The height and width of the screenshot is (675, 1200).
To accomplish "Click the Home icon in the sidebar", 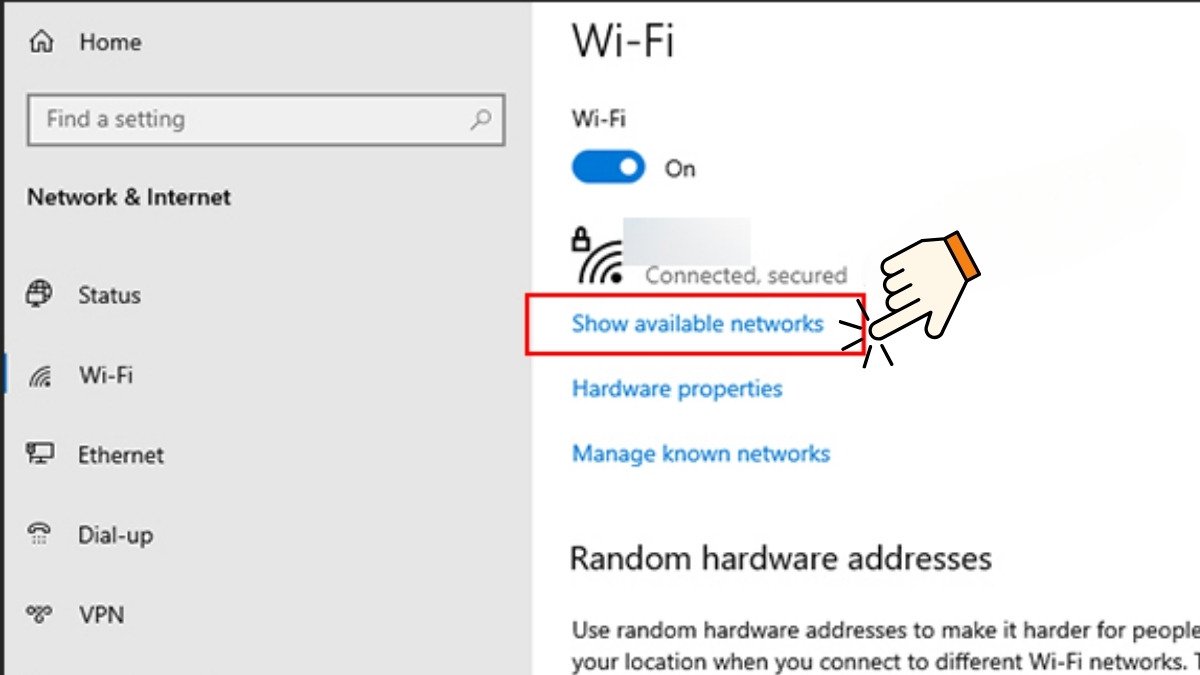I will pos(40,41).
